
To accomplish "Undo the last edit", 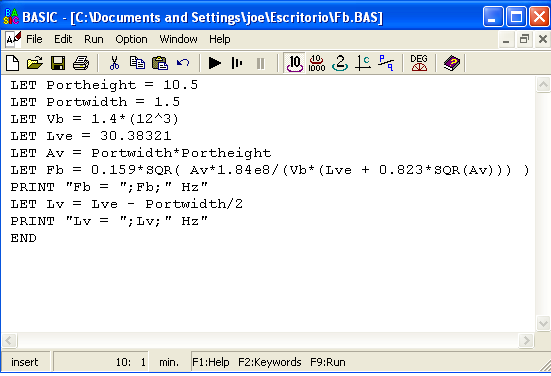I will point(183,63).
